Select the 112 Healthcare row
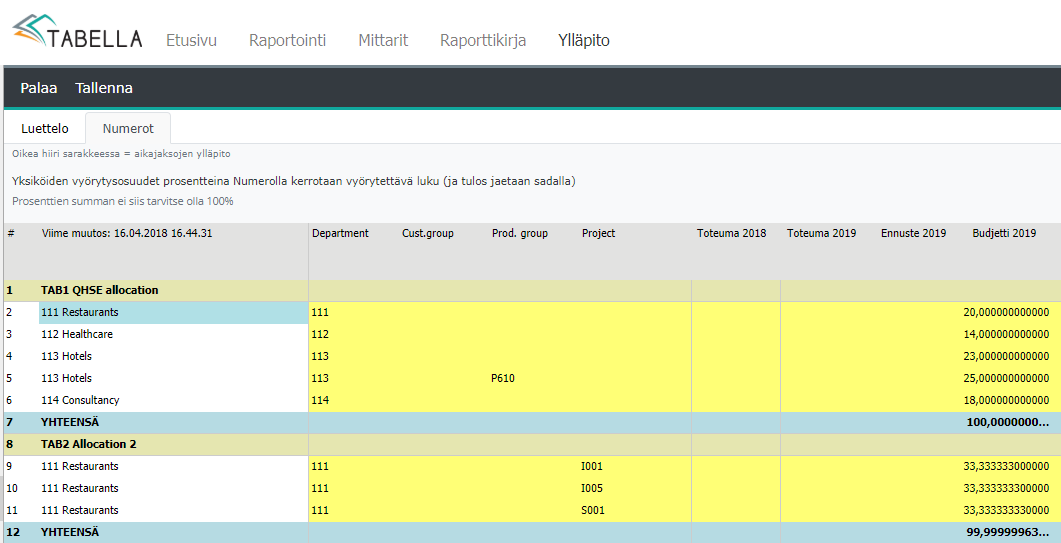The image size is (1061, 543). click(x=77, y=334)
